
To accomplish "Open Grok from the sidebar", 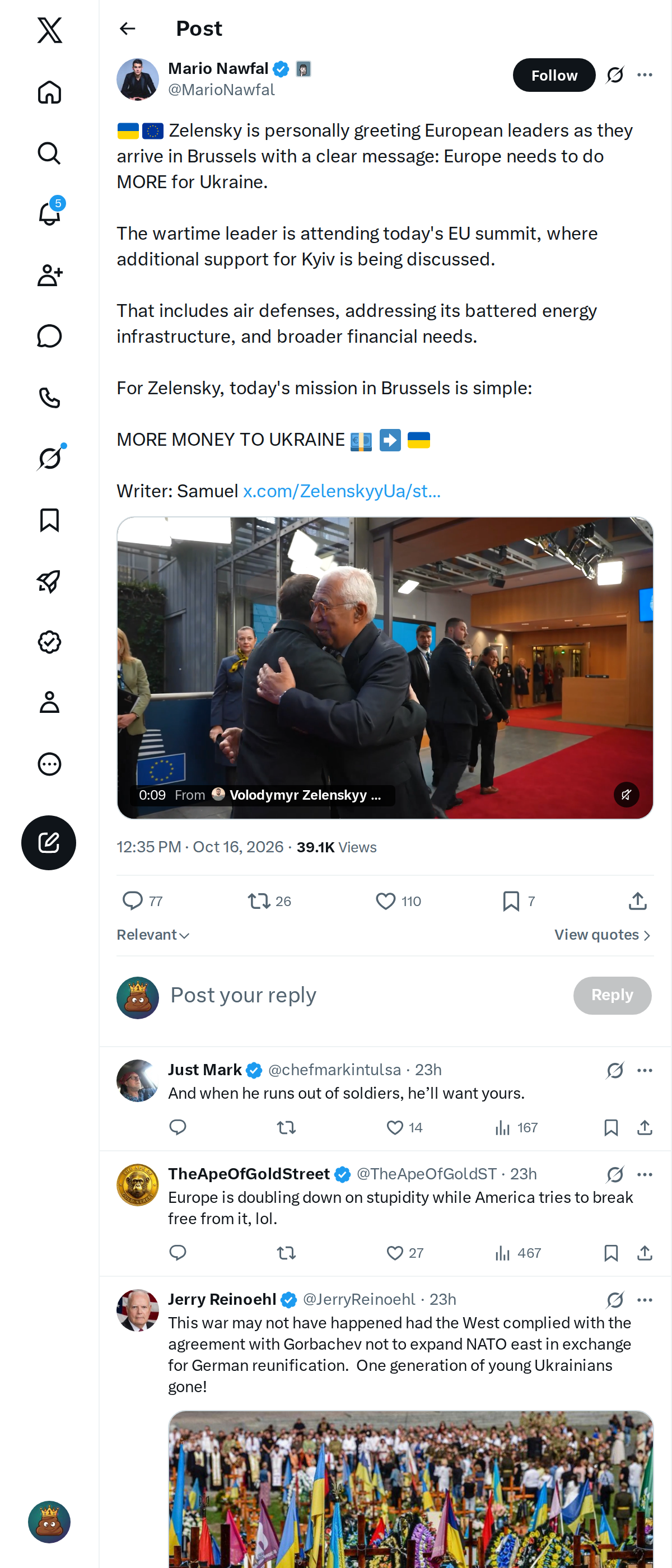I will [49, 458].
